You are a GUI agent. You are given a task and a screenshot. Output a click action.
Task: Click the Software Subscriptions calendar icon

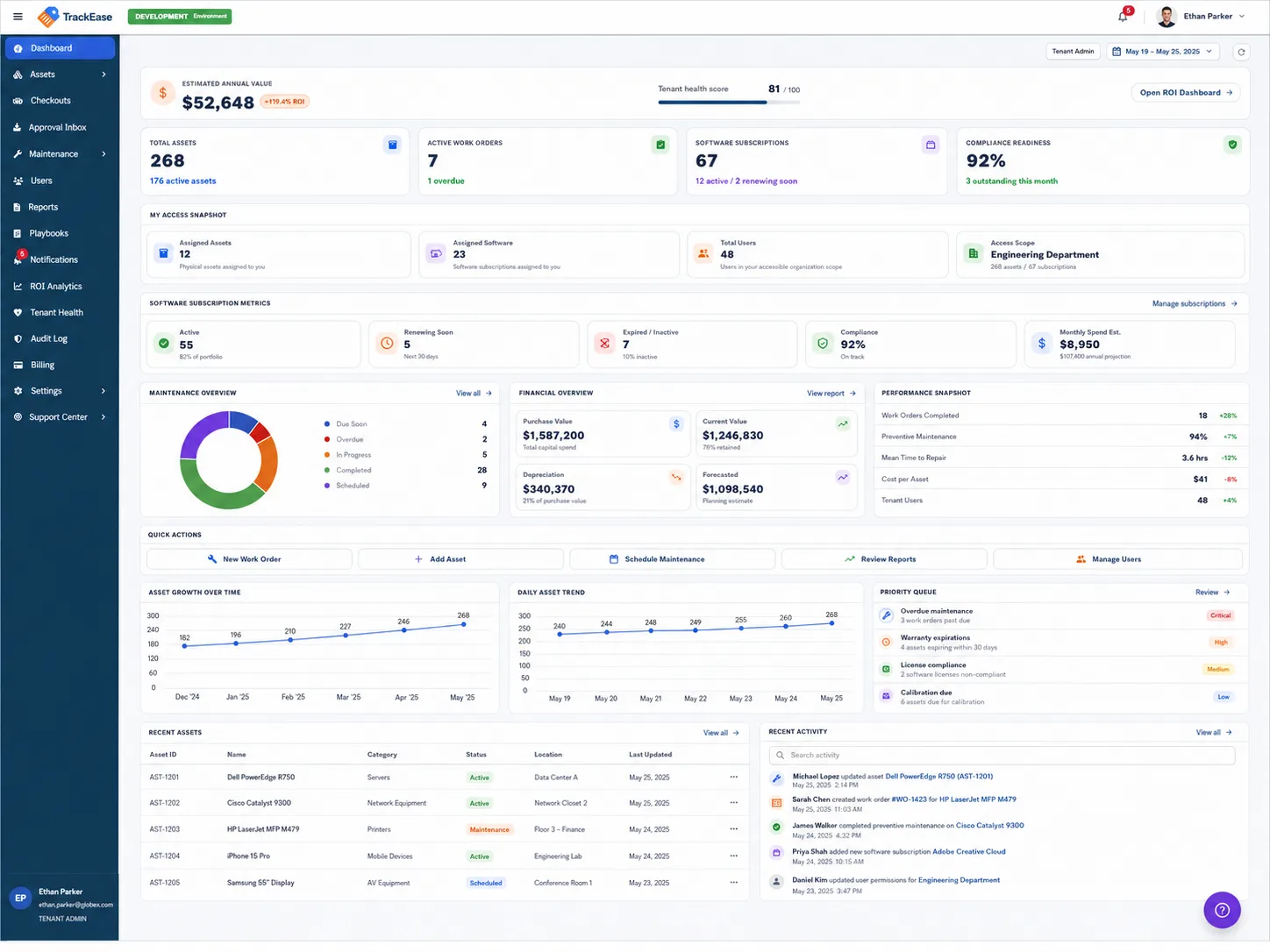pos(931,145)
